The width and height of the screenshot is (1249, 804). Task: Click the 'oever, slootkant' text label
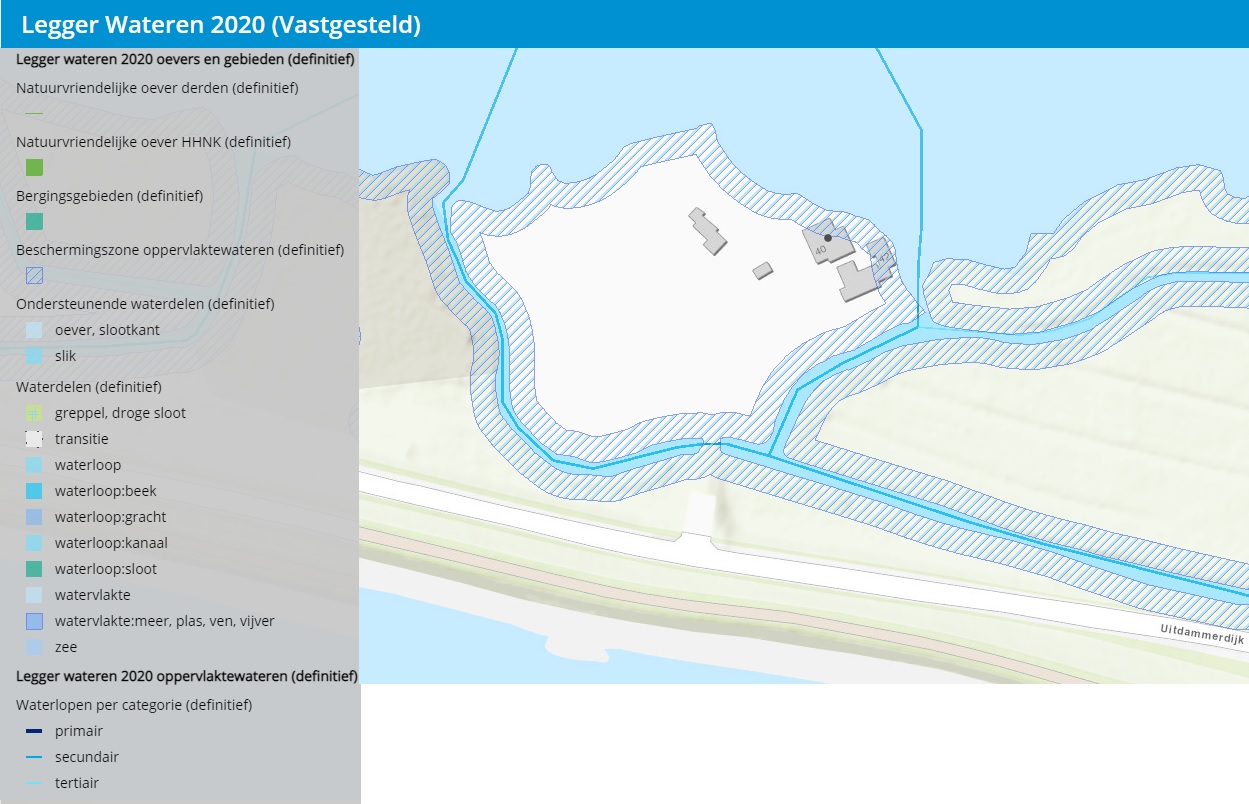pyautogui.click(x=107, y=330)
